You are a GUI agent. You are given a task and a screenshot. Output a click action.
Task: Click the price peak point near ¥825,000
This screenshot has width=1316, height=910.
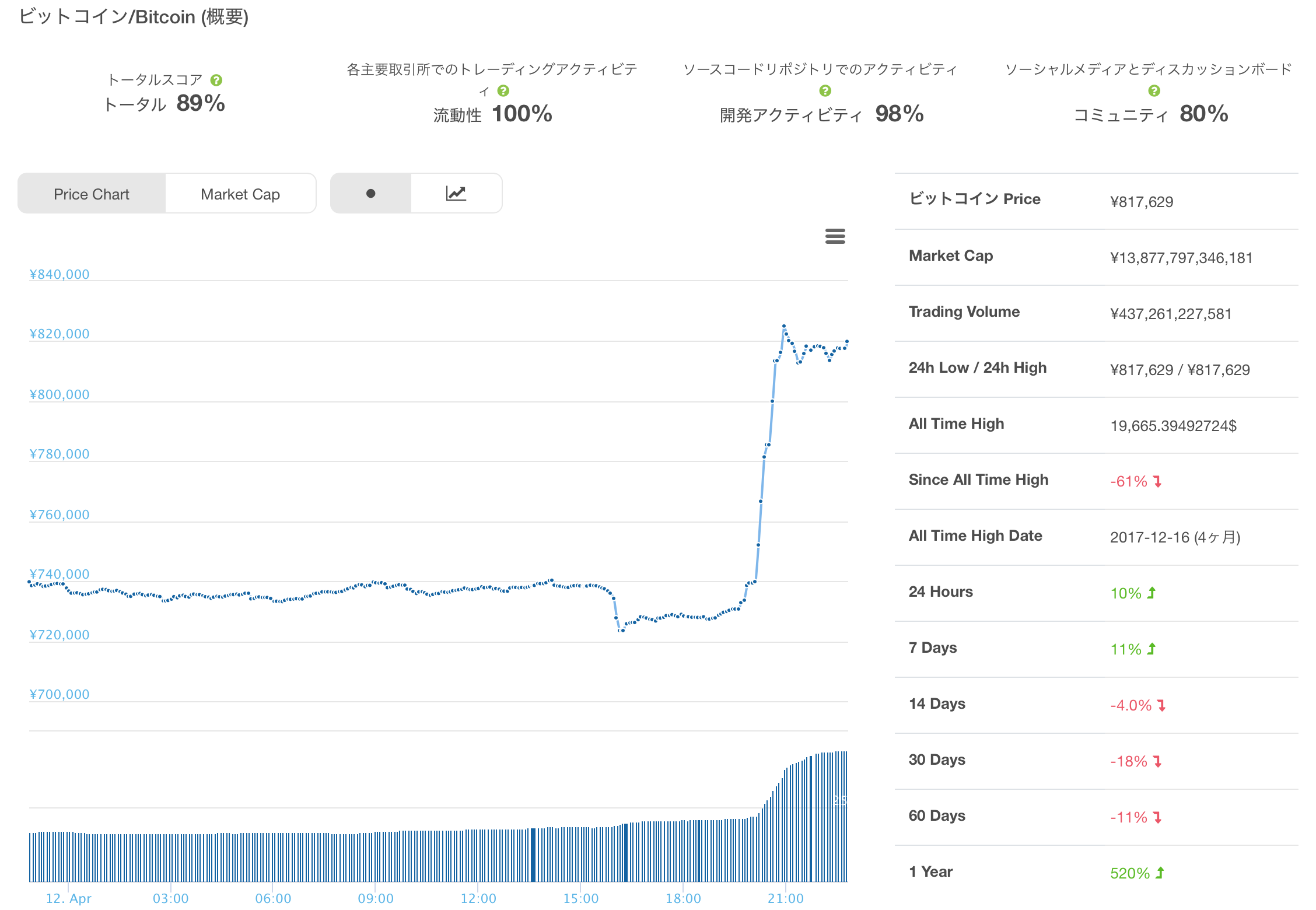[783, 325]
